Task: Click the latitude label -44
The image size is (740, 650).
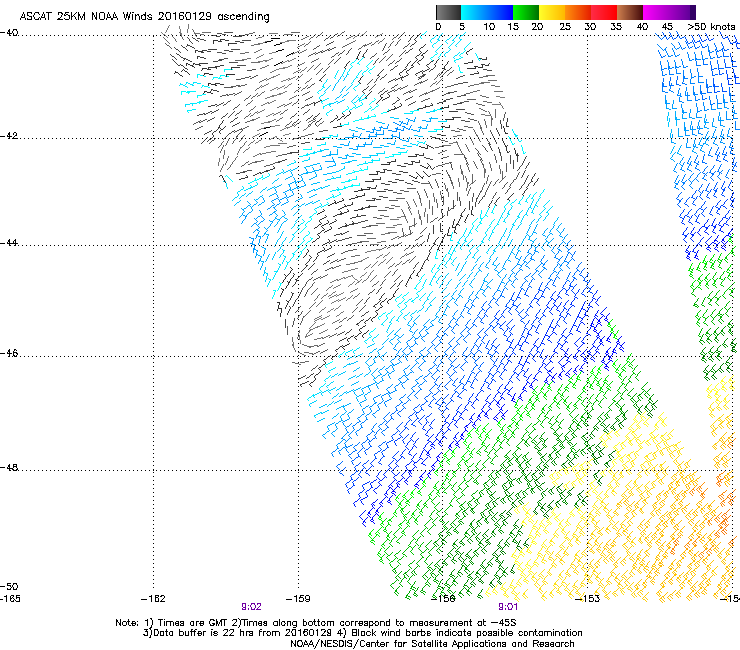Action: click(x=9, y=243)
